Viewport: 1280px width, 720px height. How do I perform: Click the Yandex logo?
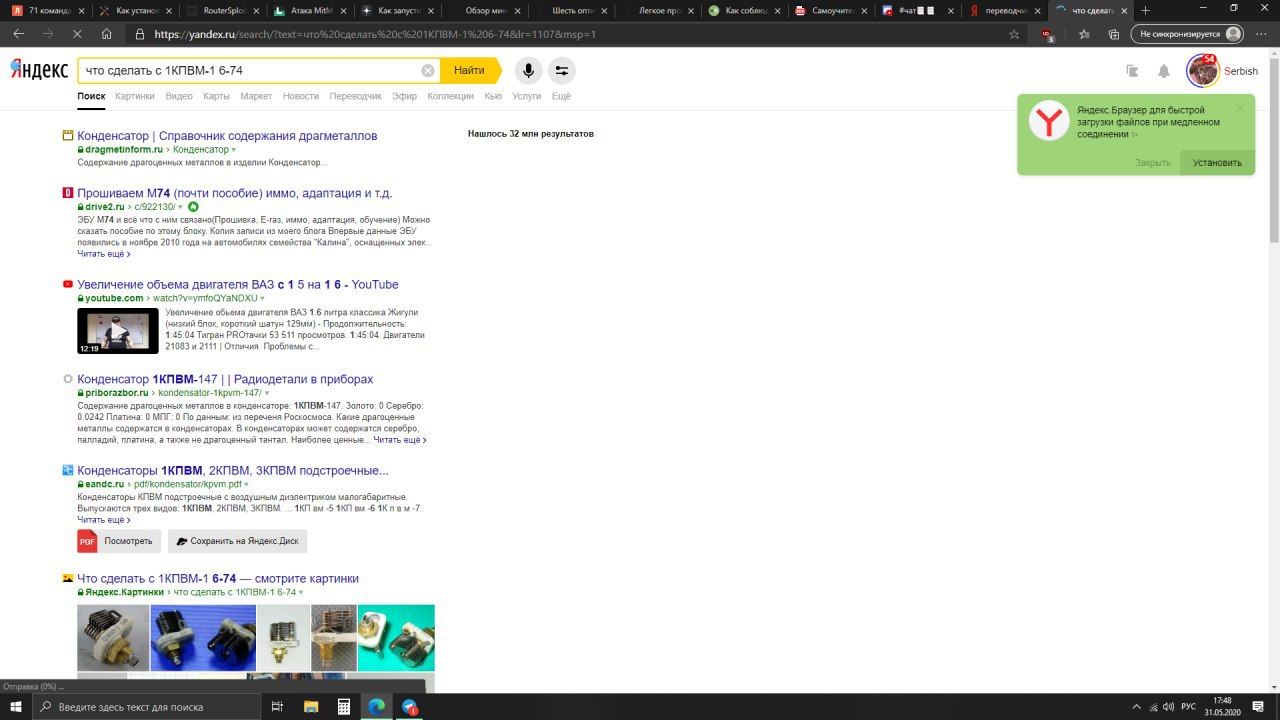(x=39, y=70)
